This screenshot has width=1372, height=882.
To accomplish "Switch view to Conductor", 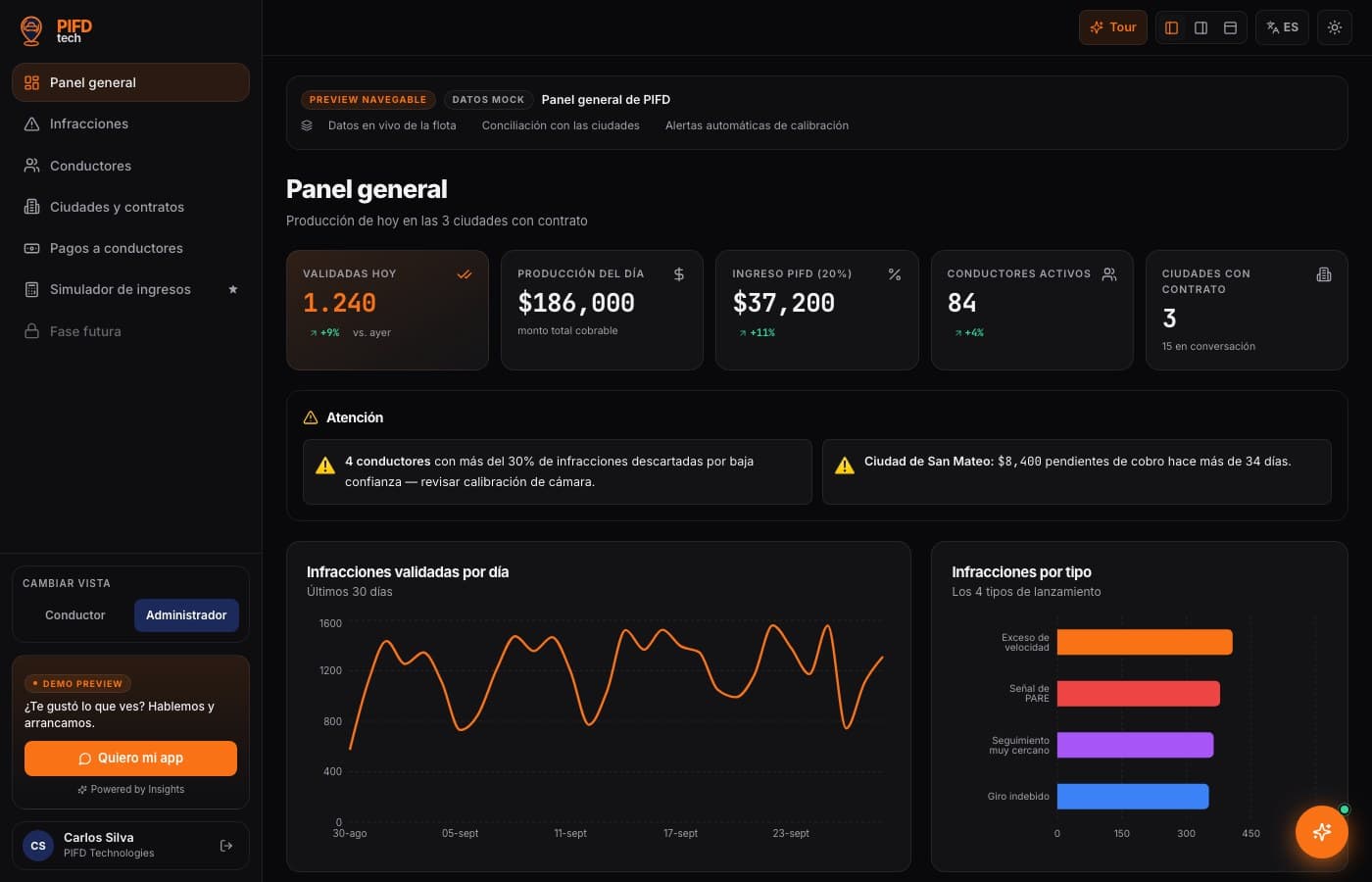I will 74,615.
